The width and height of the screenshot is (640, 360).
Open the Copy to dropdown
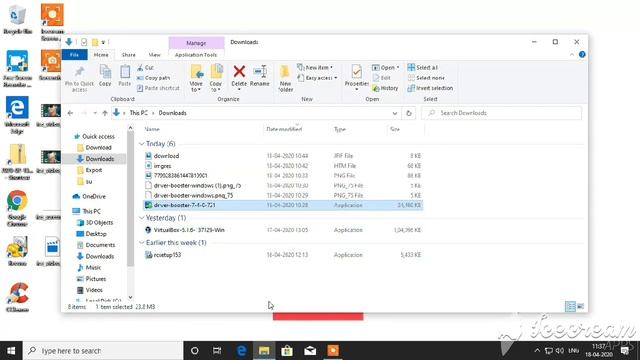click(216, 78)
